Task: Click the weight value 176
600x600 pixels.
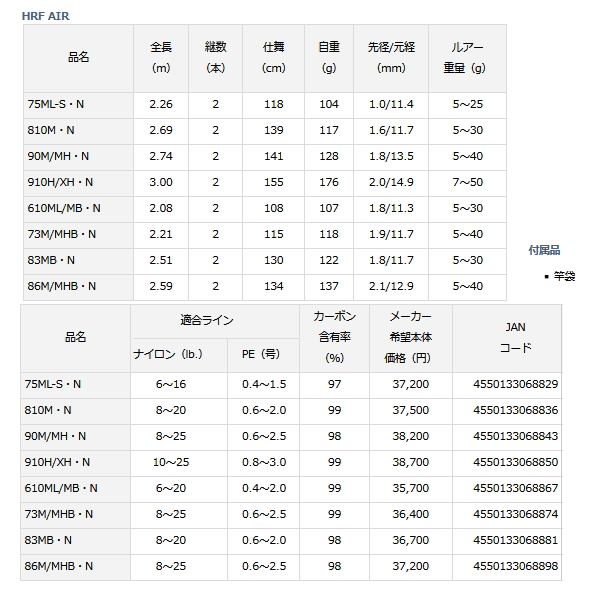Action: coord(329,182)
